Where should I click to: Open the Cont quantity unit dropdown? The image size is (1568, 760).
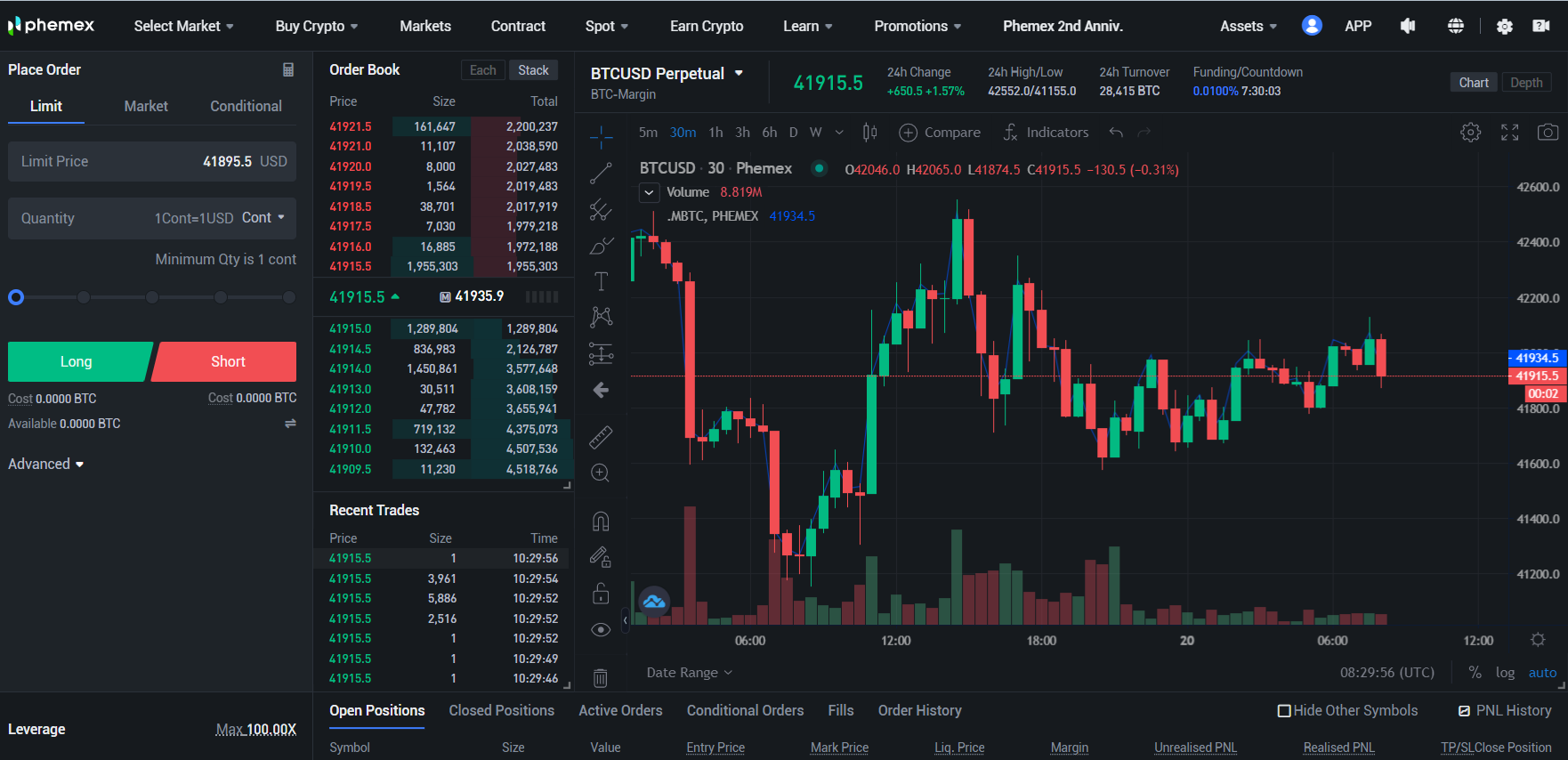(x=263, y=217)
